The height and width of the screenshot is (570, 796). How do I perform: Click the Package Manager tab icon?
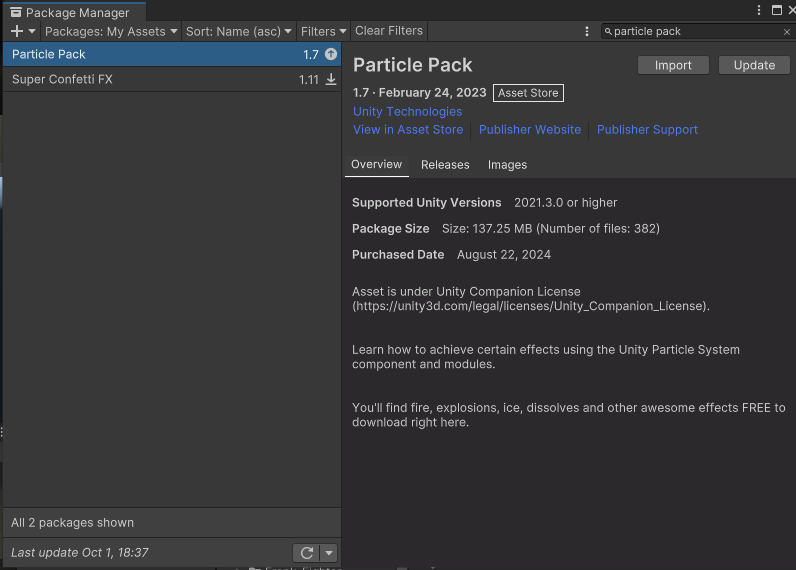[x=16, y=12]
